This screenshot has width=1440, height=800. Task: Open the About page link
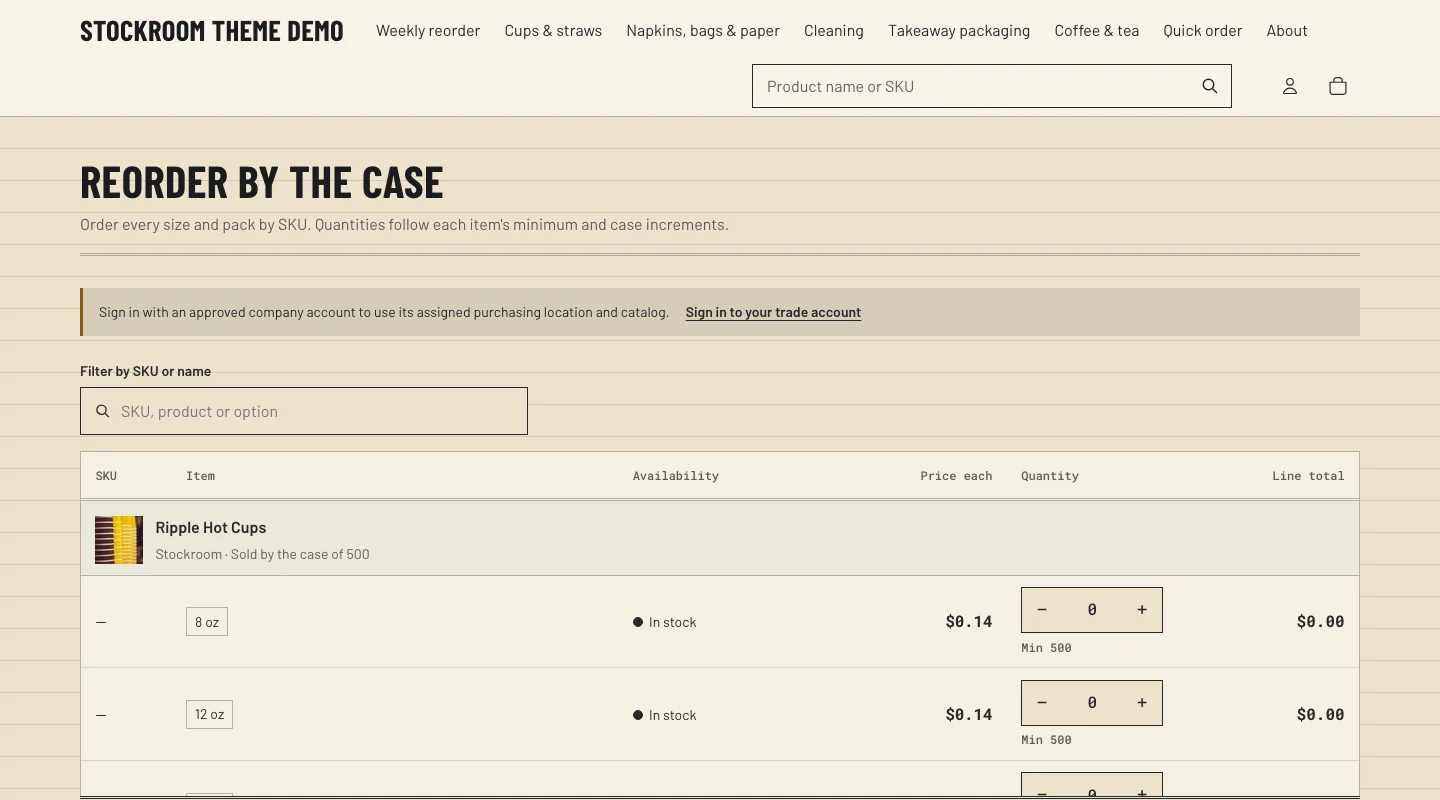(1287, 31)
